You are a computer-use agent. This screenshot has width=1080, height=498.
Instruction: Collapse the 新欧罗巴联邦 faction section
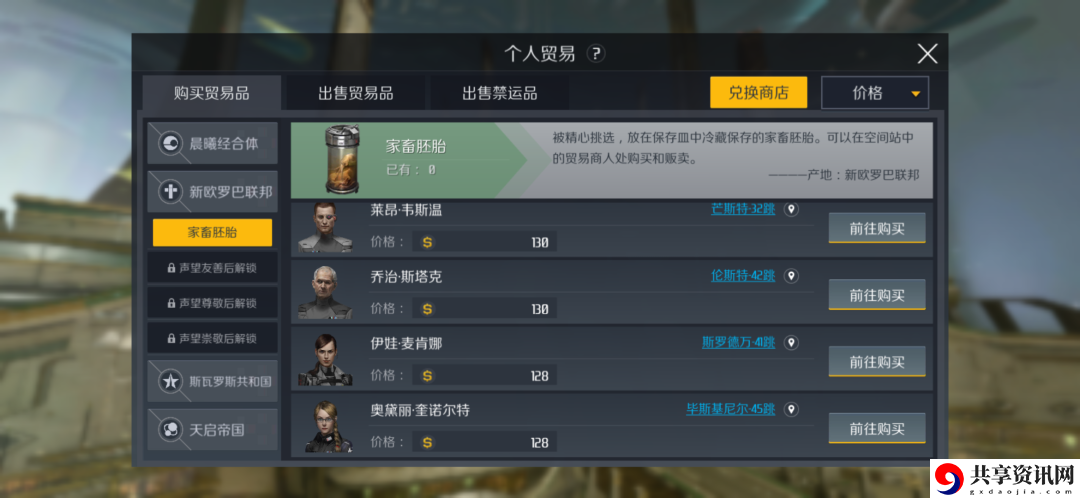click(x=213, y=191)
